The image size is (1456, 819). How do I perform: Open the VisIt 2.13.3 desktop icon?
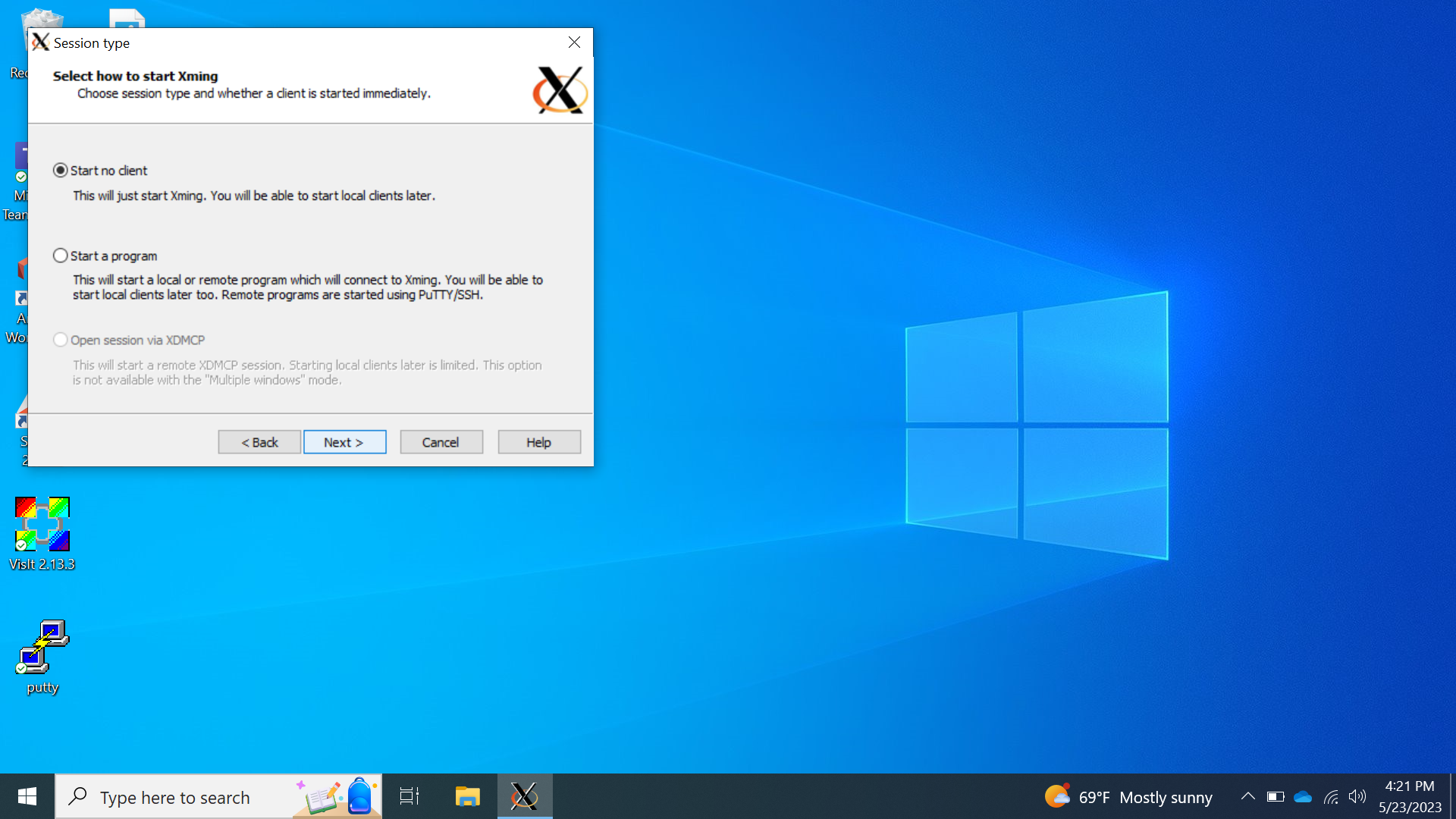[x=42, y=524]
